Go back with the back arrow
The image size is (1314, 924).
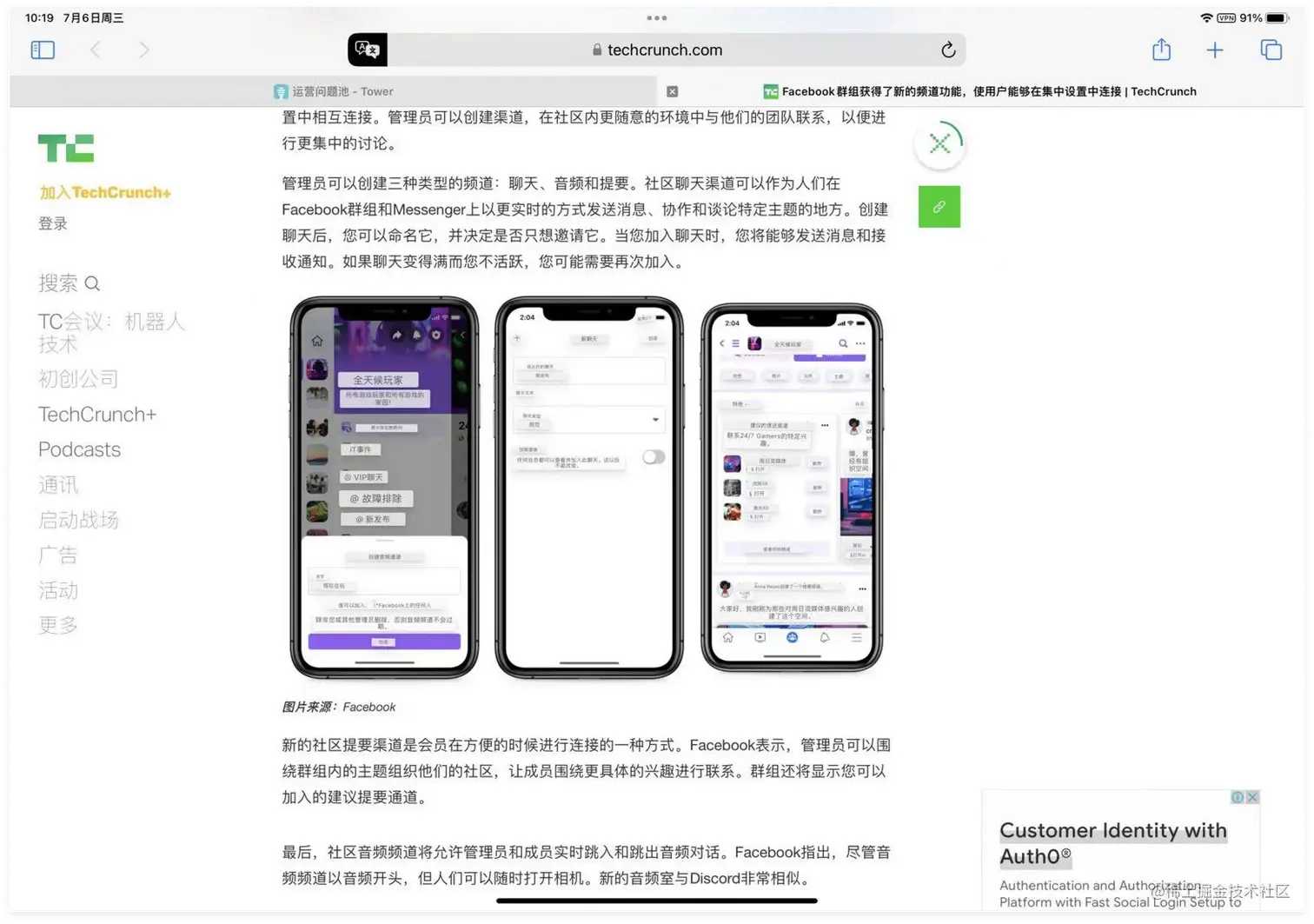pyautogui.click(x=96, y=50)
